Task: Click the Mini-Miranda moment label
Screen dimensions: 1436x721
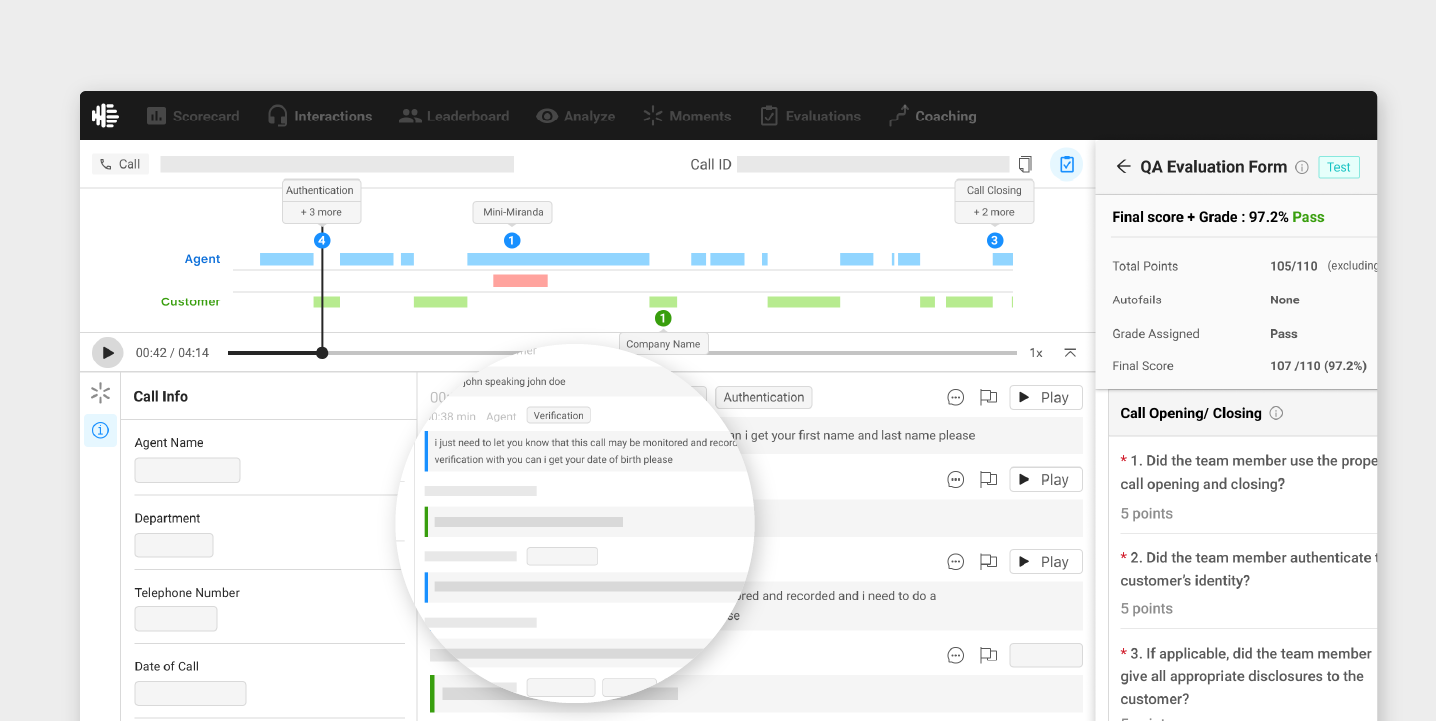Action: click(x=512, y=212)
